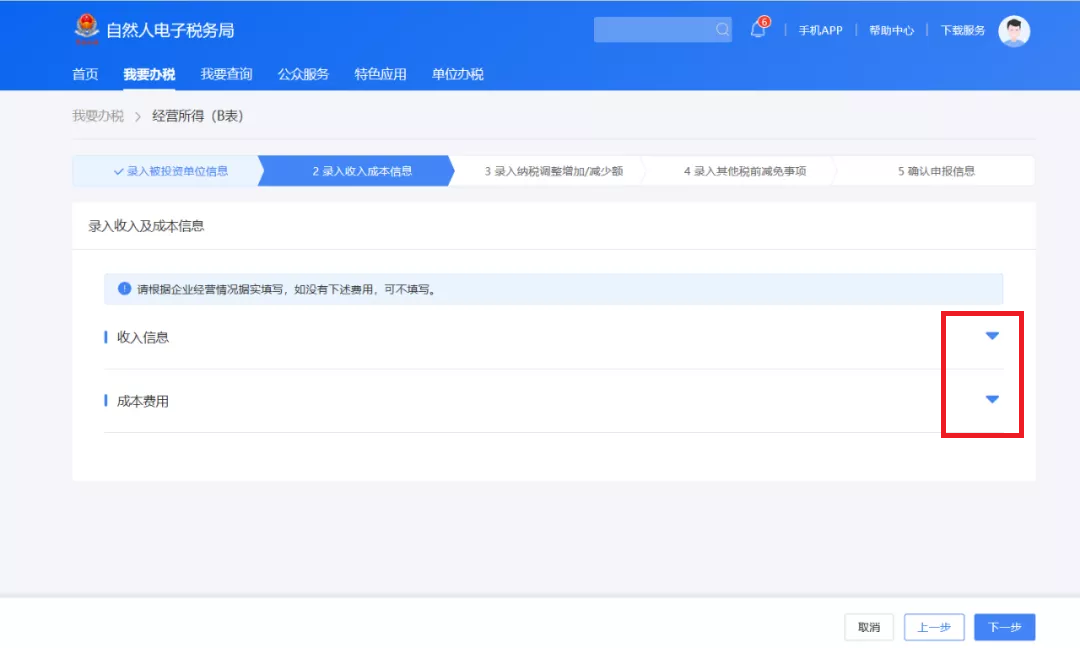The height and width of the screenshot is (648, 1080).
Task: Open the 首页 navigation tab
Action: point(85,74)
